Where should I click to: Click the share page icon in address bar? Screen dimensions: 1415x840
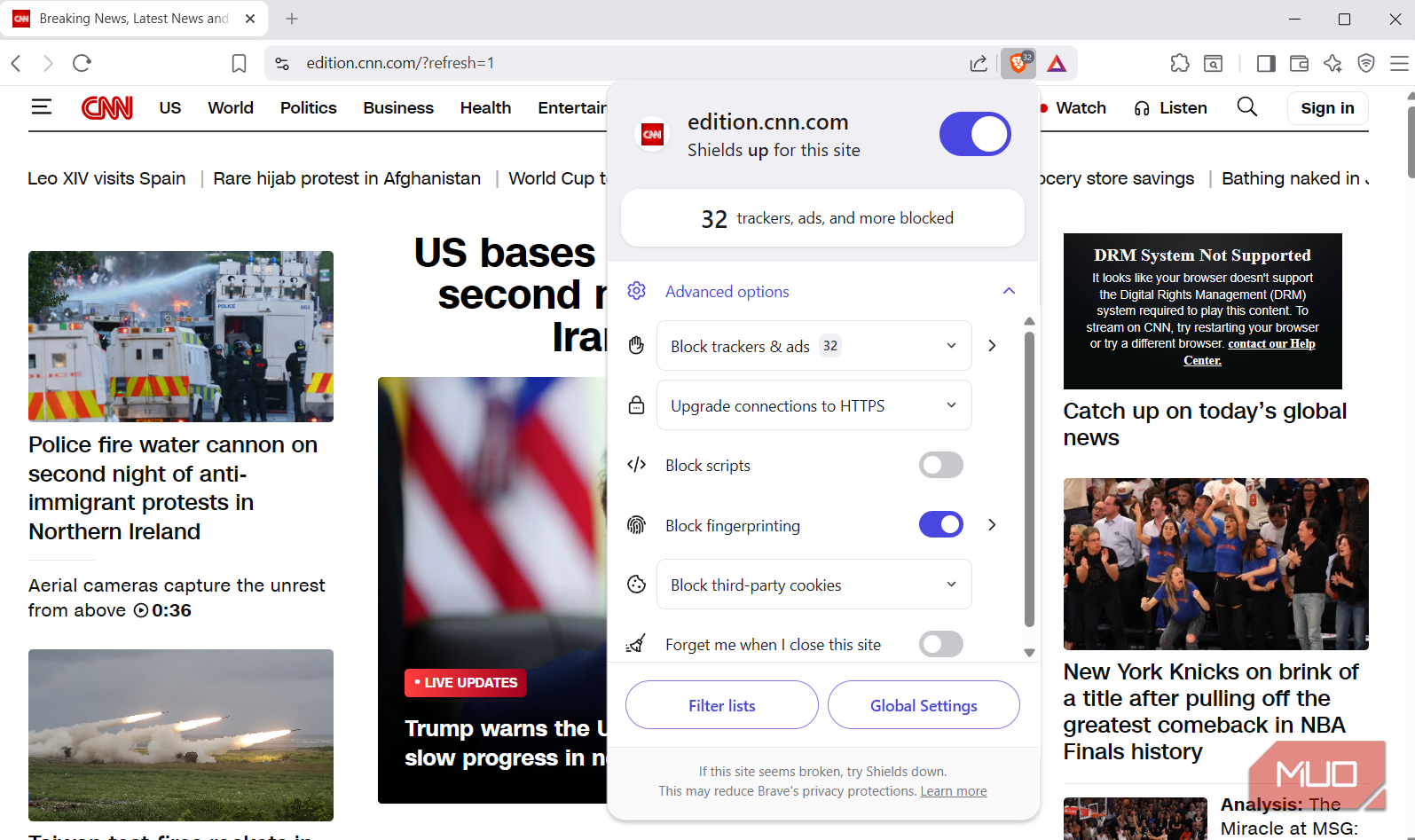click(x=979, y=63)
